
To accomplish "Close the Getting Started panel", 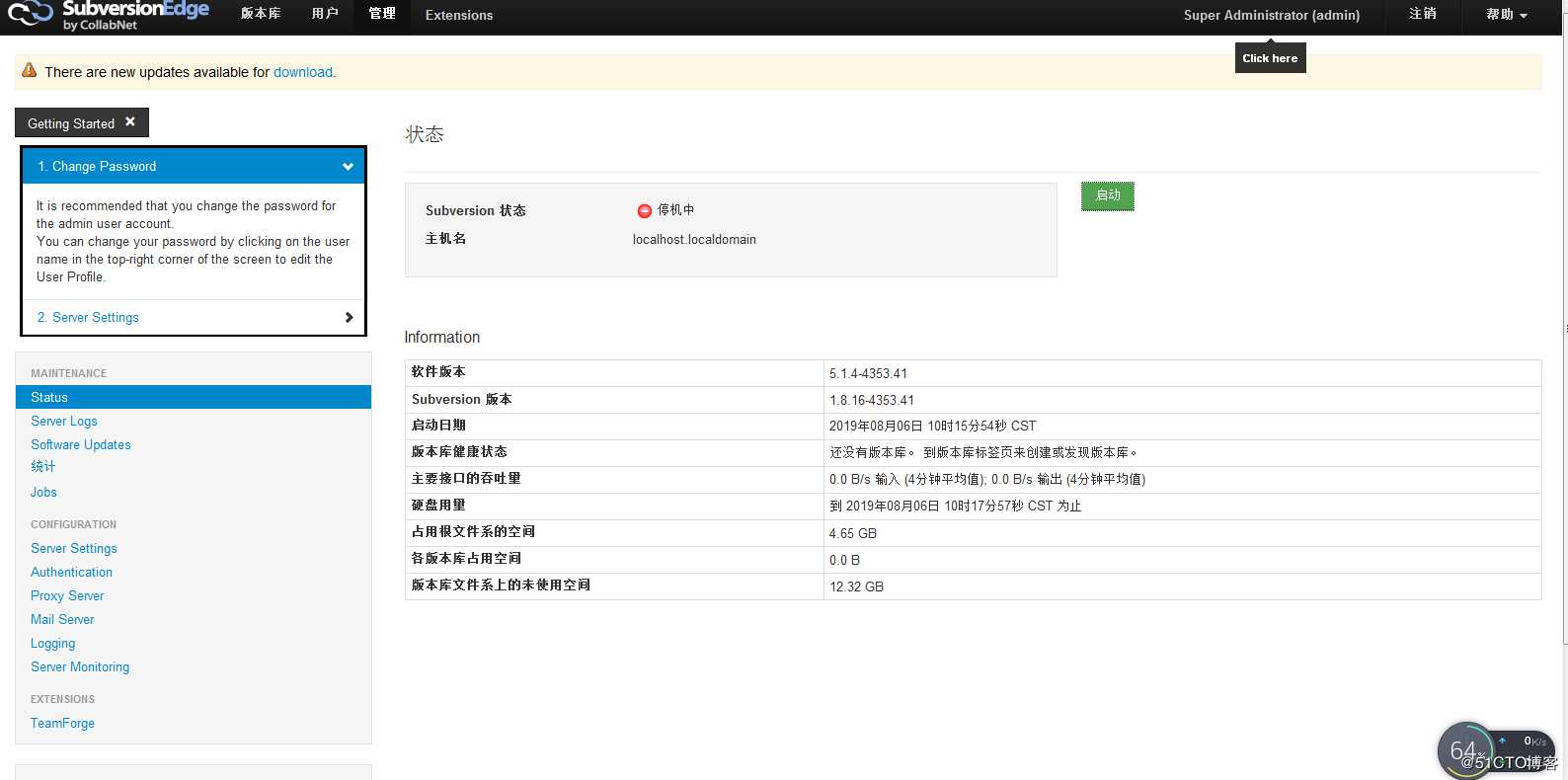I will point(129,122).
